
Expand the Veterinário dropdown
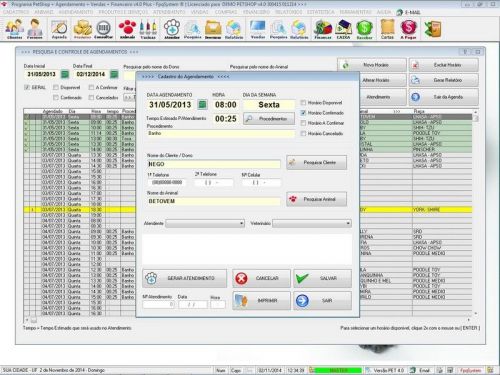pyautogui.click(x=348, y=223)
